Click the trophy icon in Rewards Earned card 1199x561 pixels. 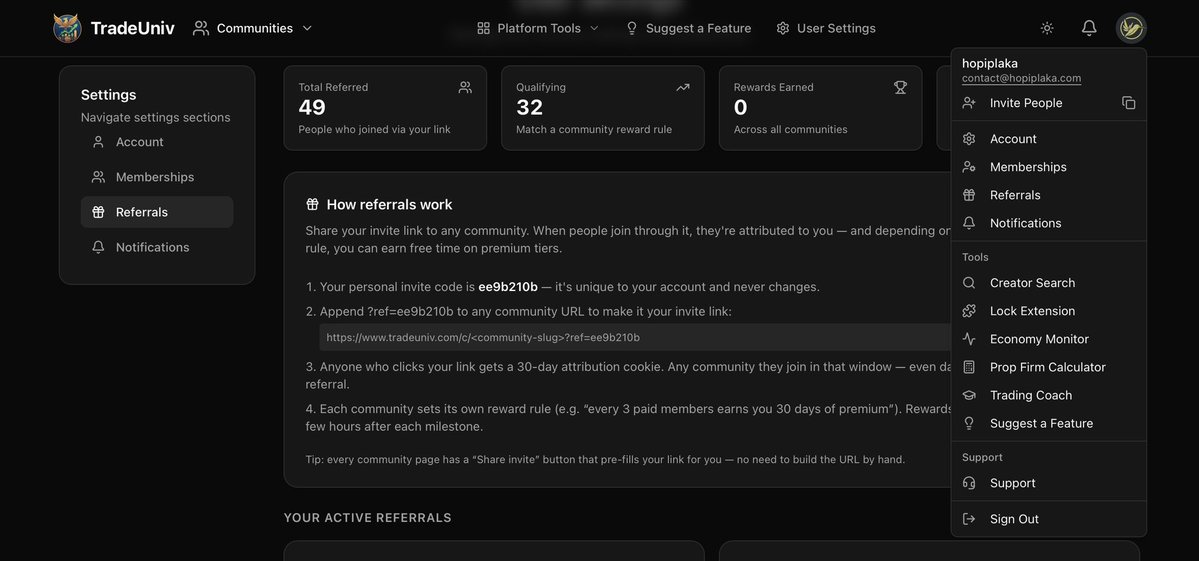[900, 87]
